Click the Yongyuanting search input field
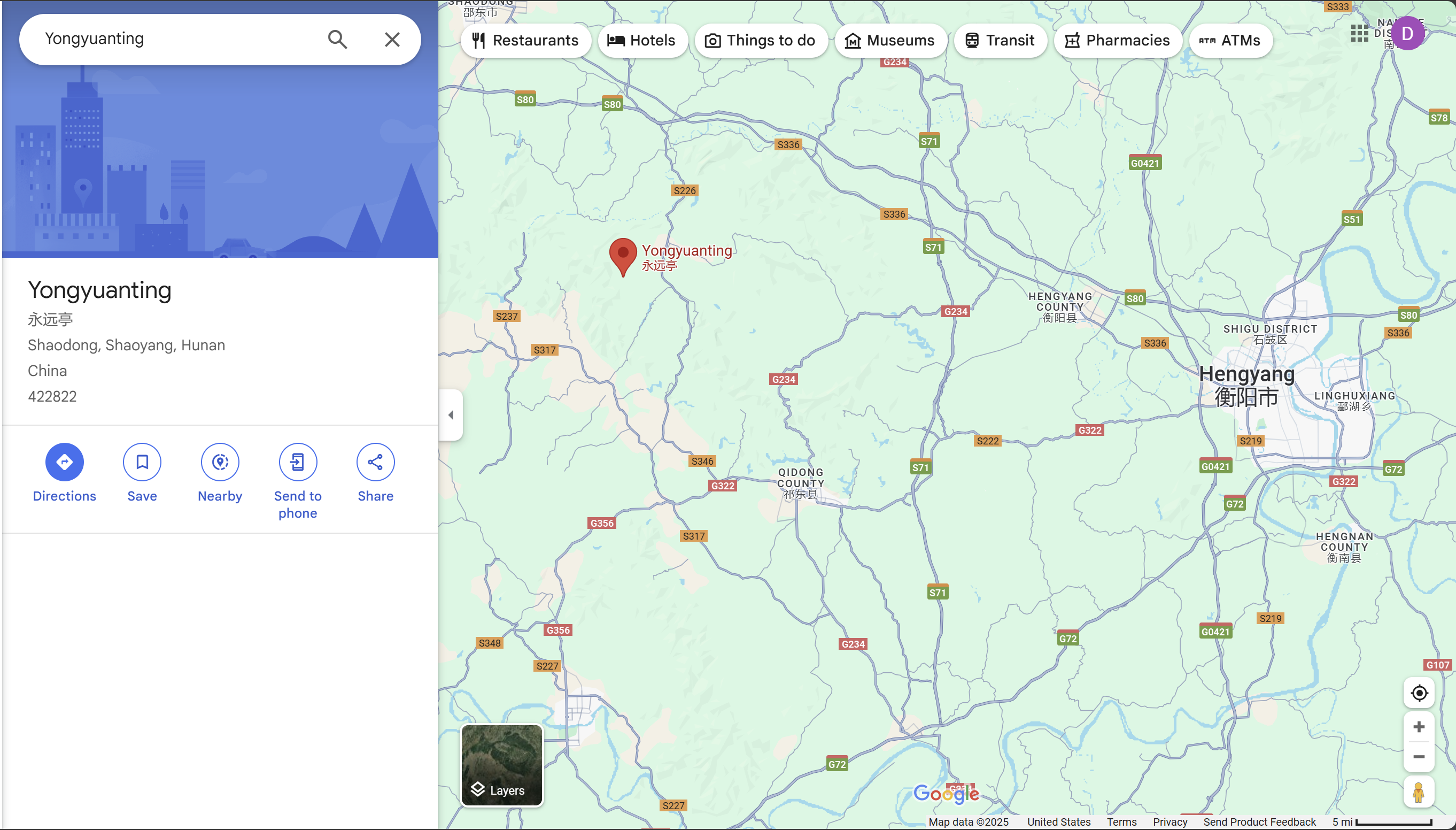 click(176, 39)
